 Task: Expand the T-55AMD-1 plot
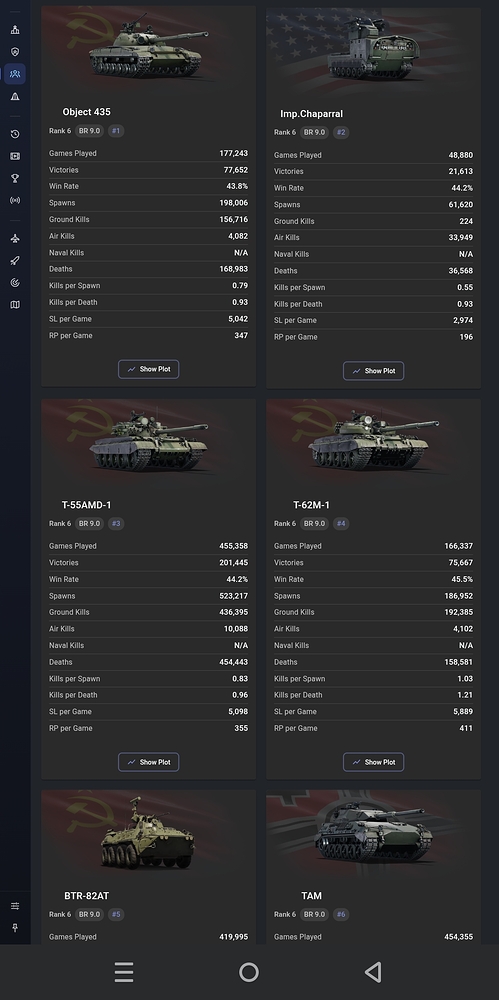point(149,762)
